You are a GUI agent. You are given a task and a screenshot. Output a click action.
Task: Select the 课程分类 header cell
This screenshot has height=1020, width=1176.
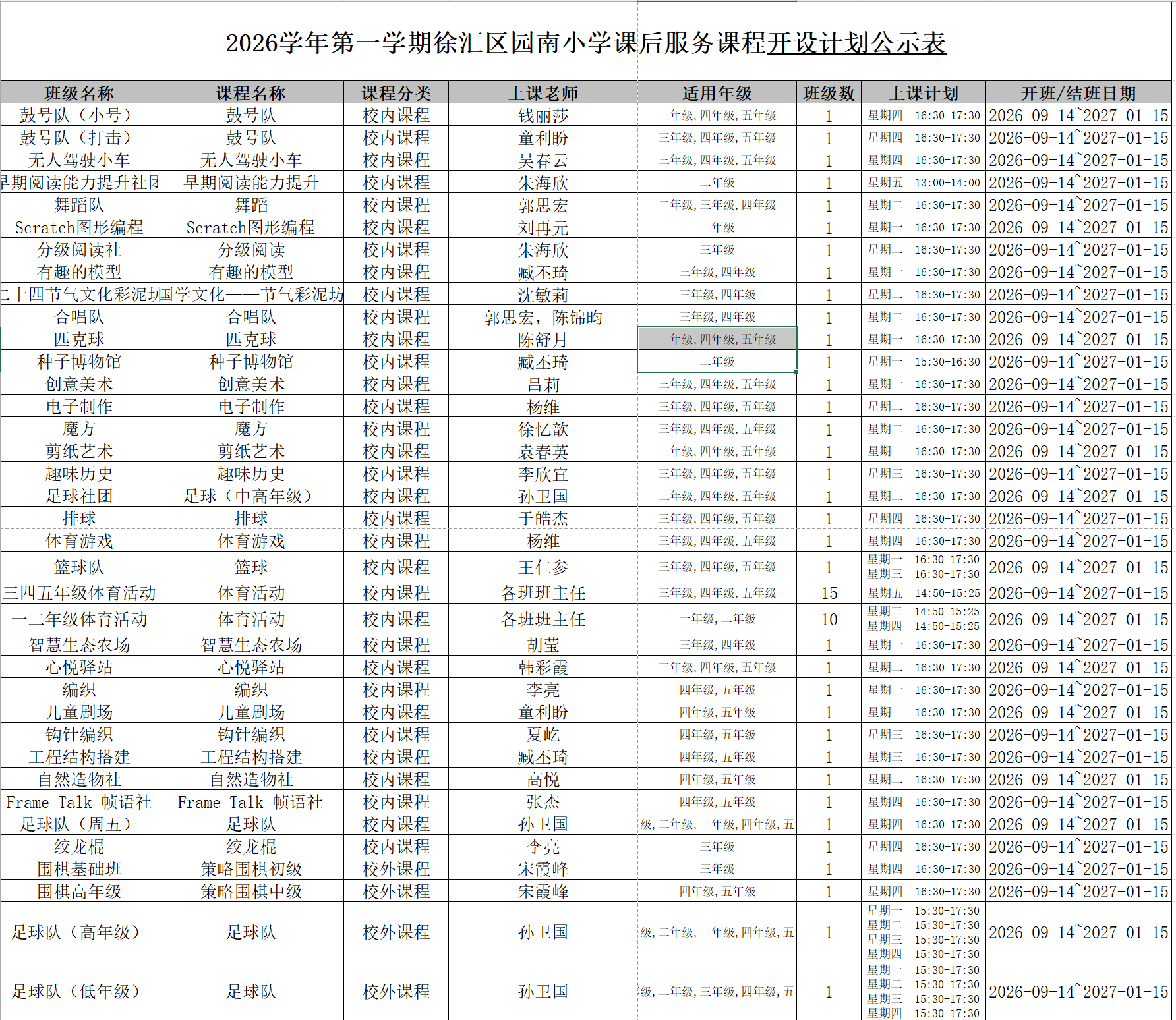[396, 93]
